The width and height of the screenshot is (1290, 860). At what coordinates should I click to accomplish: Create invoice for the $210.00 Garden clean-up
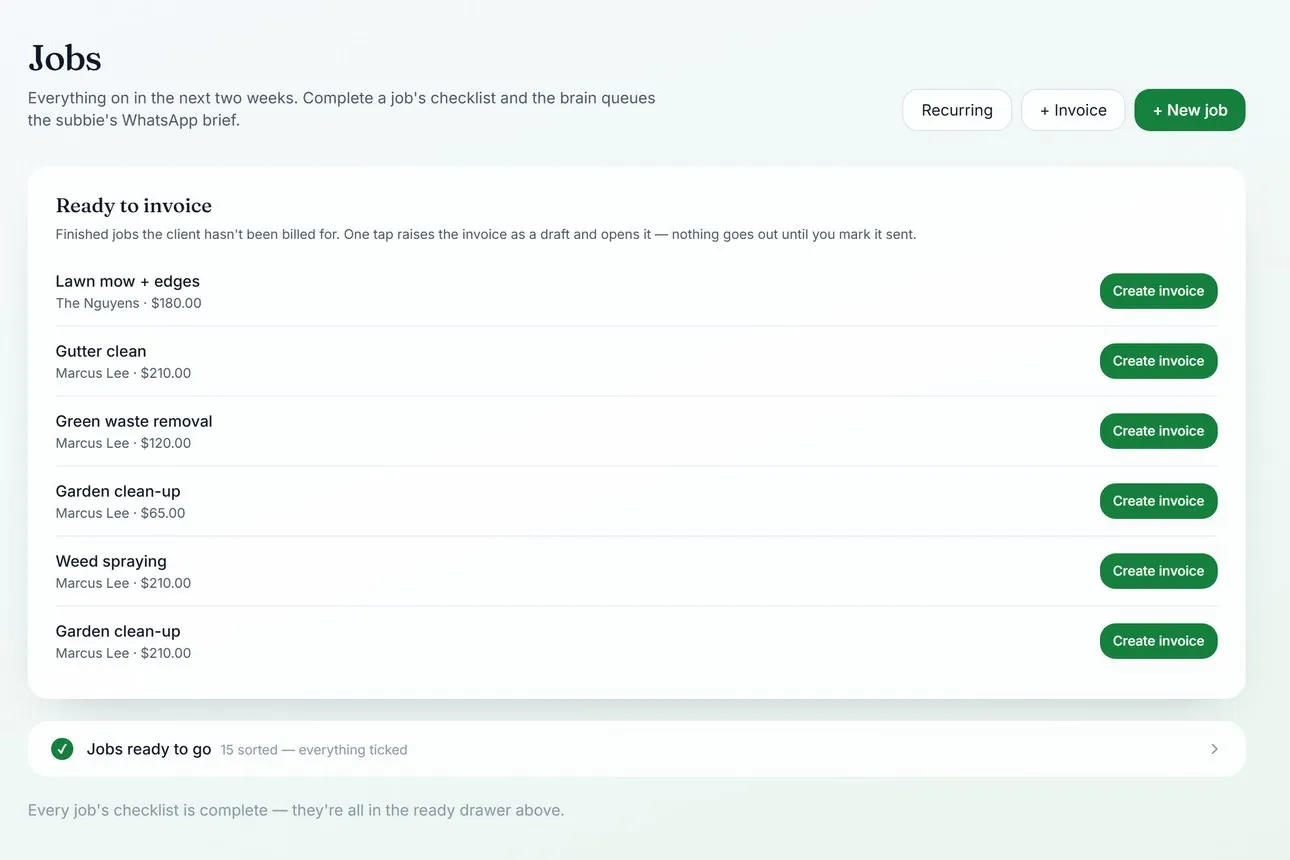point(1158,641)
